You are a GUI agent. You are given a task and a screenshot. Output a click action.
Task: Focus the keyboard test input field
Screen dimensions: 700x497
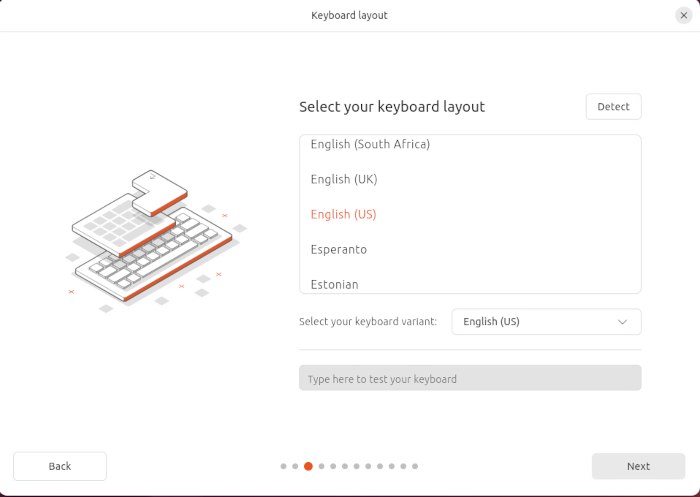click(470, 379)
